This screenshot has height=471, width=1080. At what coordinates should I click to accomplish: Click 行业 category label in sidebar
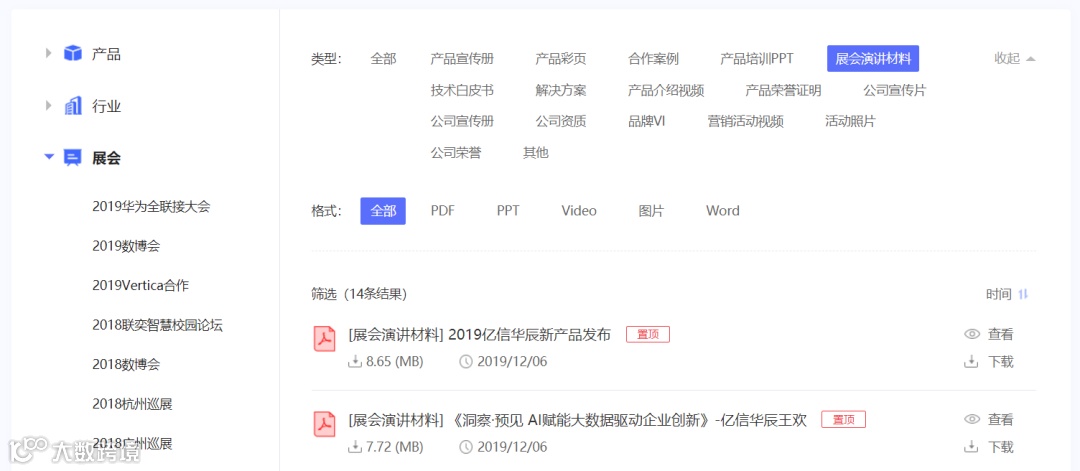(106, 107)
